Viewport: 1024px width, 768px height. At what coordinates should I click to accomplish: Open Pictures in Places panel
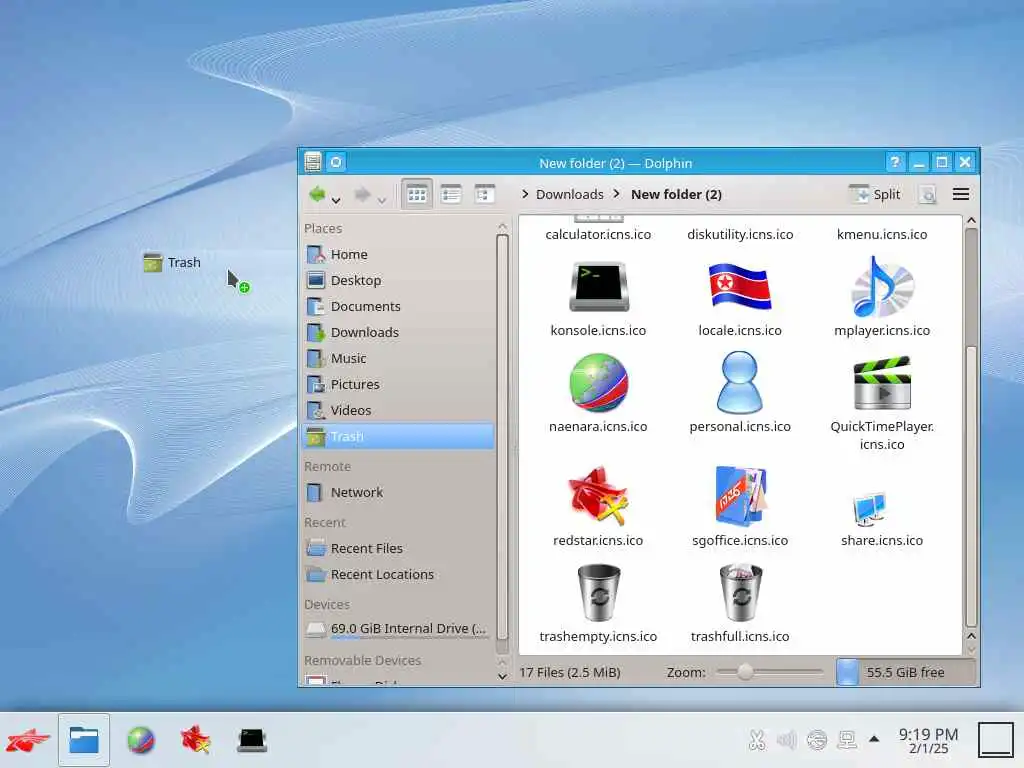pos(399,384)
